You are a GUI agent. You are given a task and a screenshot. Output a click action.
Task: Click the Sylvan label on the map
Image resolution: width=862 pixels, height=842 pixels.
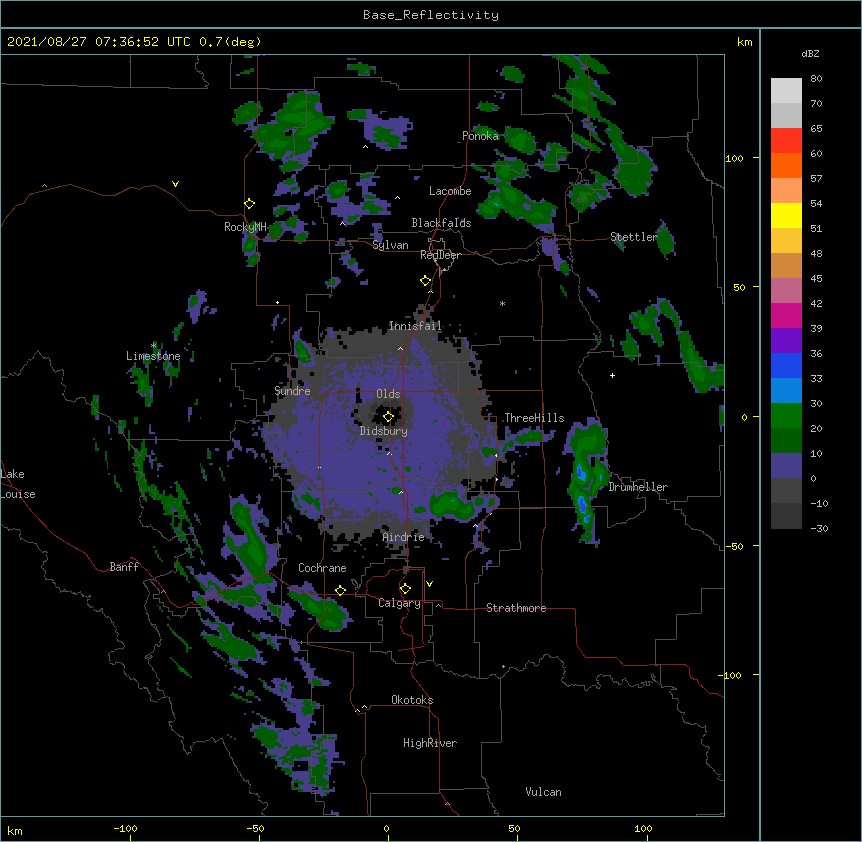[390, 245]
